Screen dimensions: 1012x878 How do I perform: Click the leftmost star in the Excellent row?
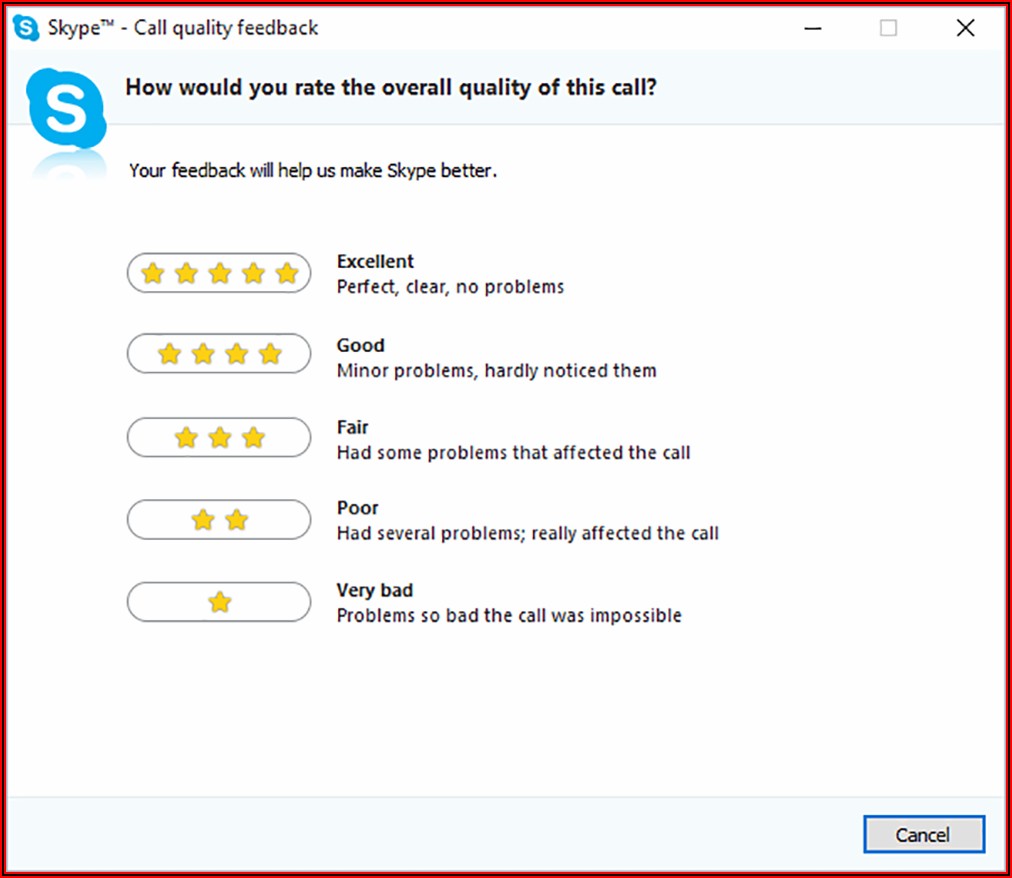click(x=152, y=273)
